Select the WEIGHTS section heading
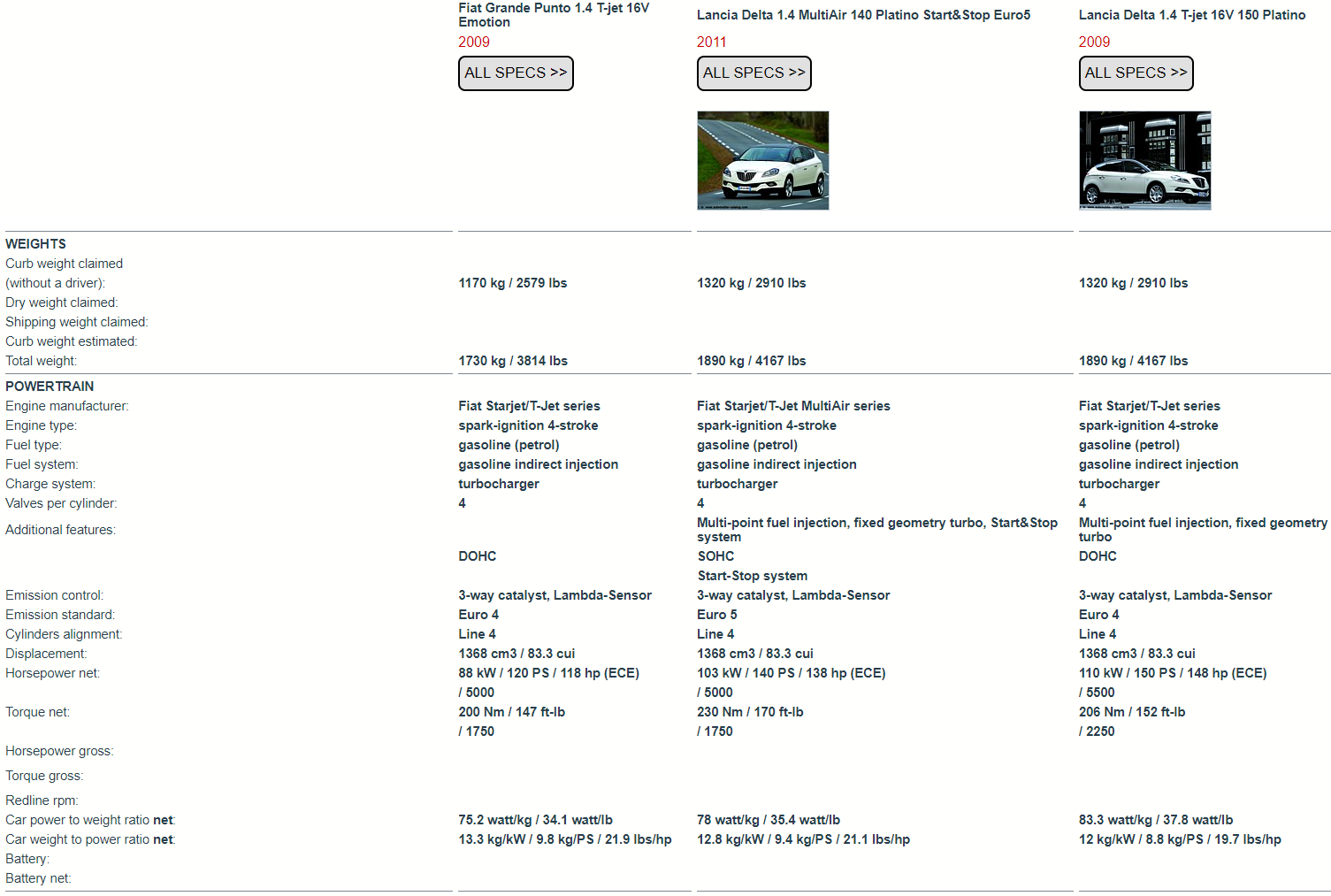The width and height of the screenshot is (1331, 896). [x=35, y=244]
